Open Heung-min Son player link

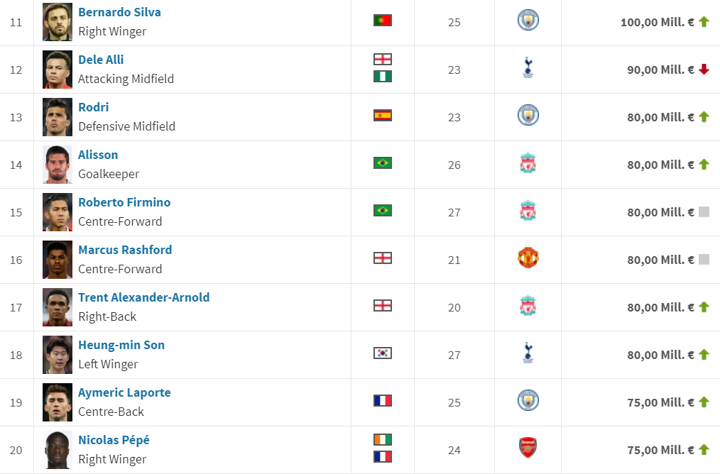coord(121,345)
